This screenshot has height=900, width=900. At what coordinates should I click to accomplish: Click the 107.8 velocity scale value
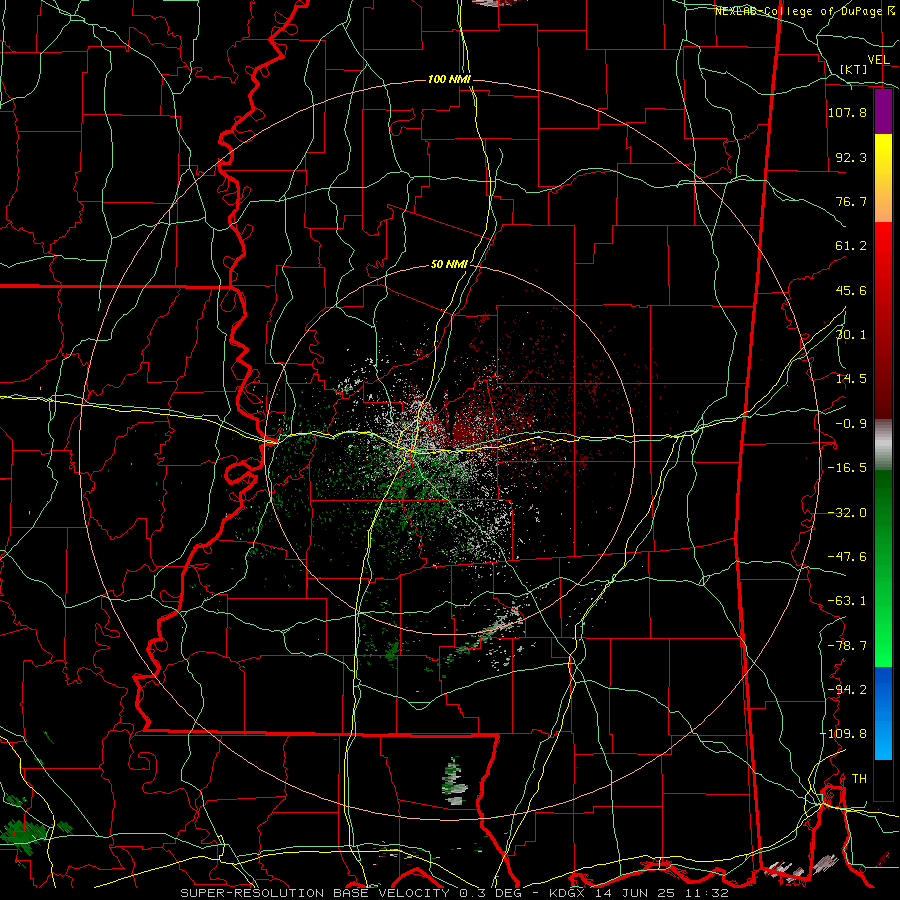847,112
